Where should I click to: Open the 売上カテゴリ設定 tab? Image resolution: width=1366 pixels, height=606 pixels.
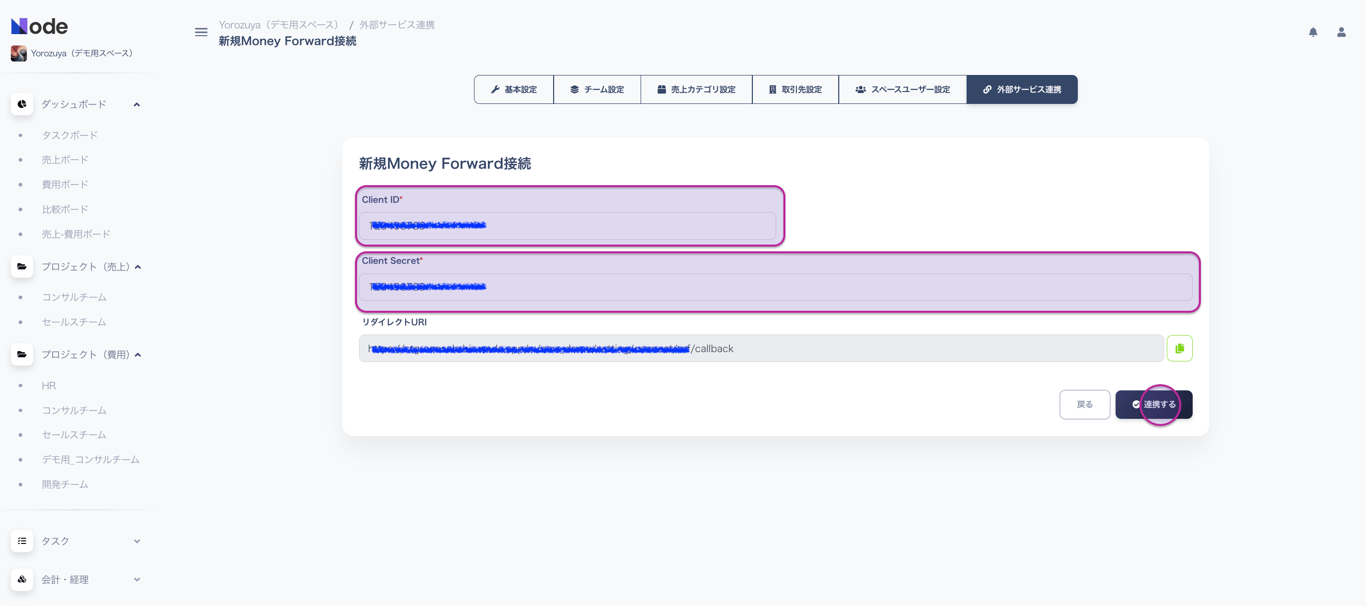(696, 89)
